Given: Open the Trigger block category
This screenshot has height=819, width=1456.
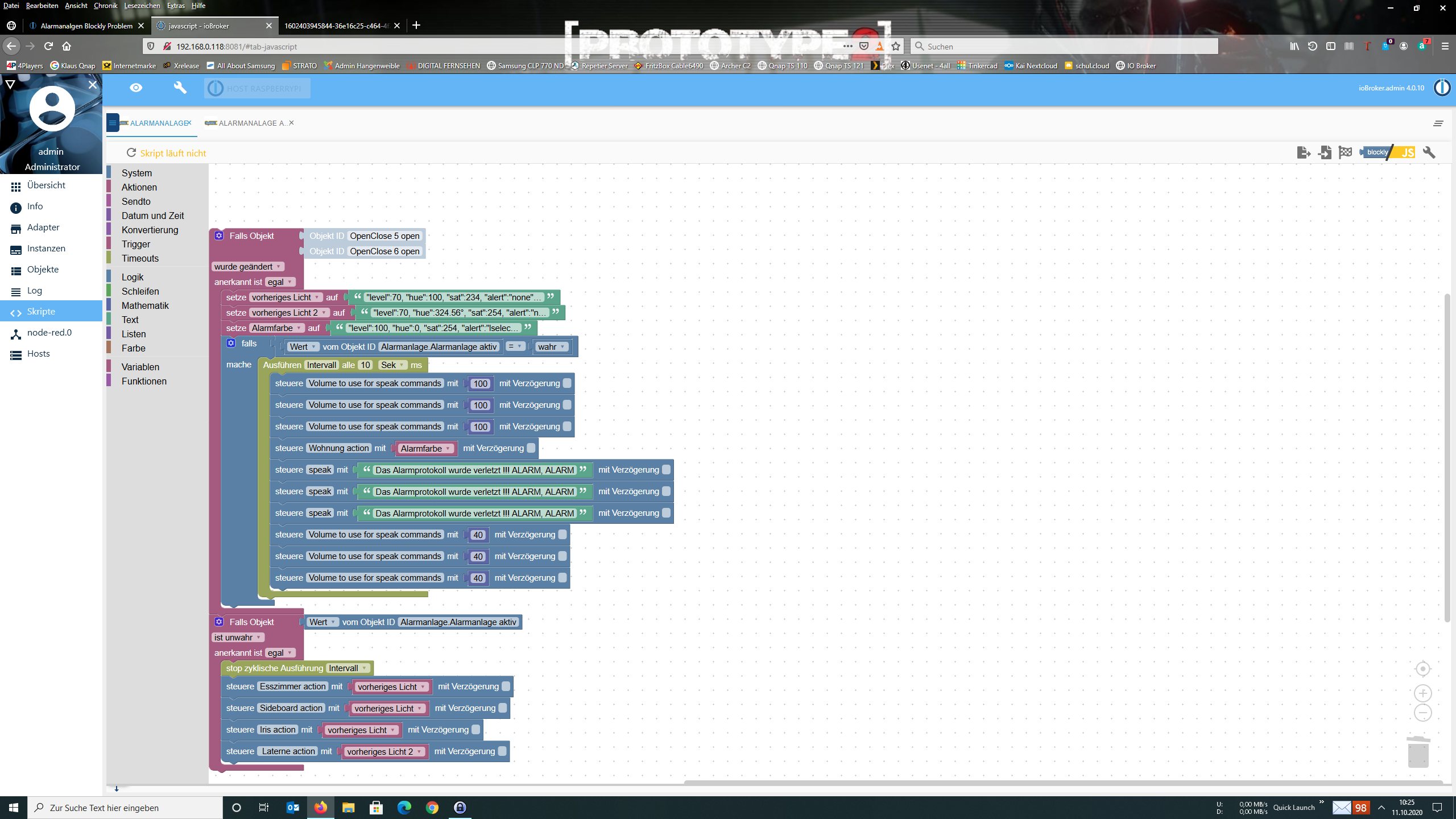Looking at the screenshot, I should point(135,244).
